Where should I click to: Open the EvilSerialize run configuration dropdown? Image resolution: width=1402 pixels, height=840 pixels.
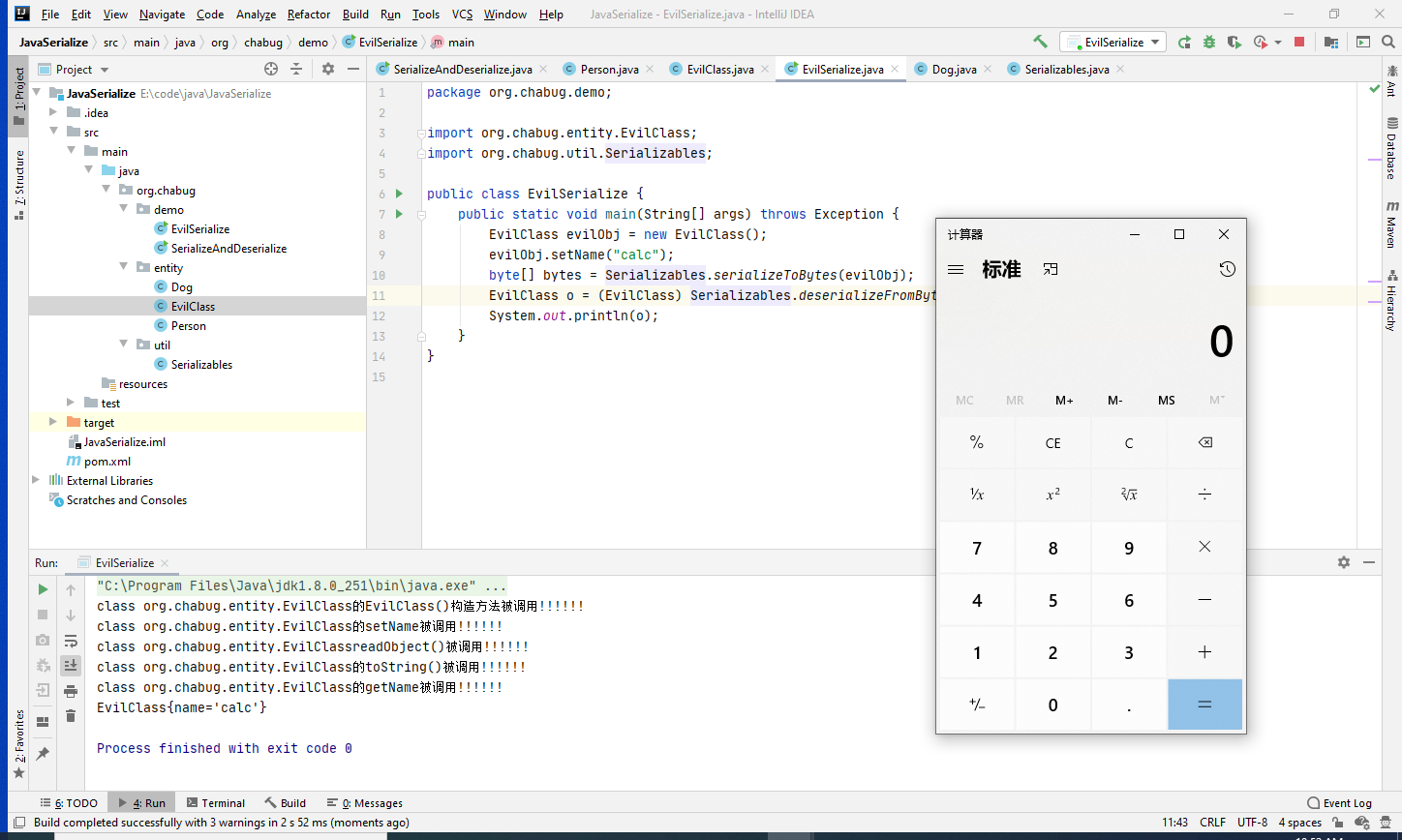1111,42
